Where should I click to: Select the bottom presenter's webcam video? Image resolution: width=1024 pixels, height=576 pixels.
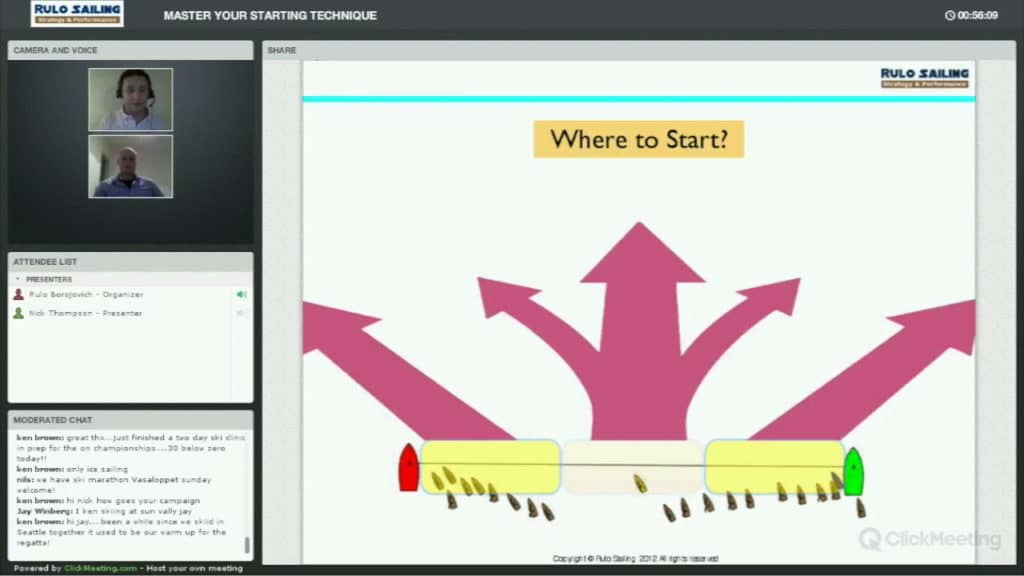coord(130,166)
